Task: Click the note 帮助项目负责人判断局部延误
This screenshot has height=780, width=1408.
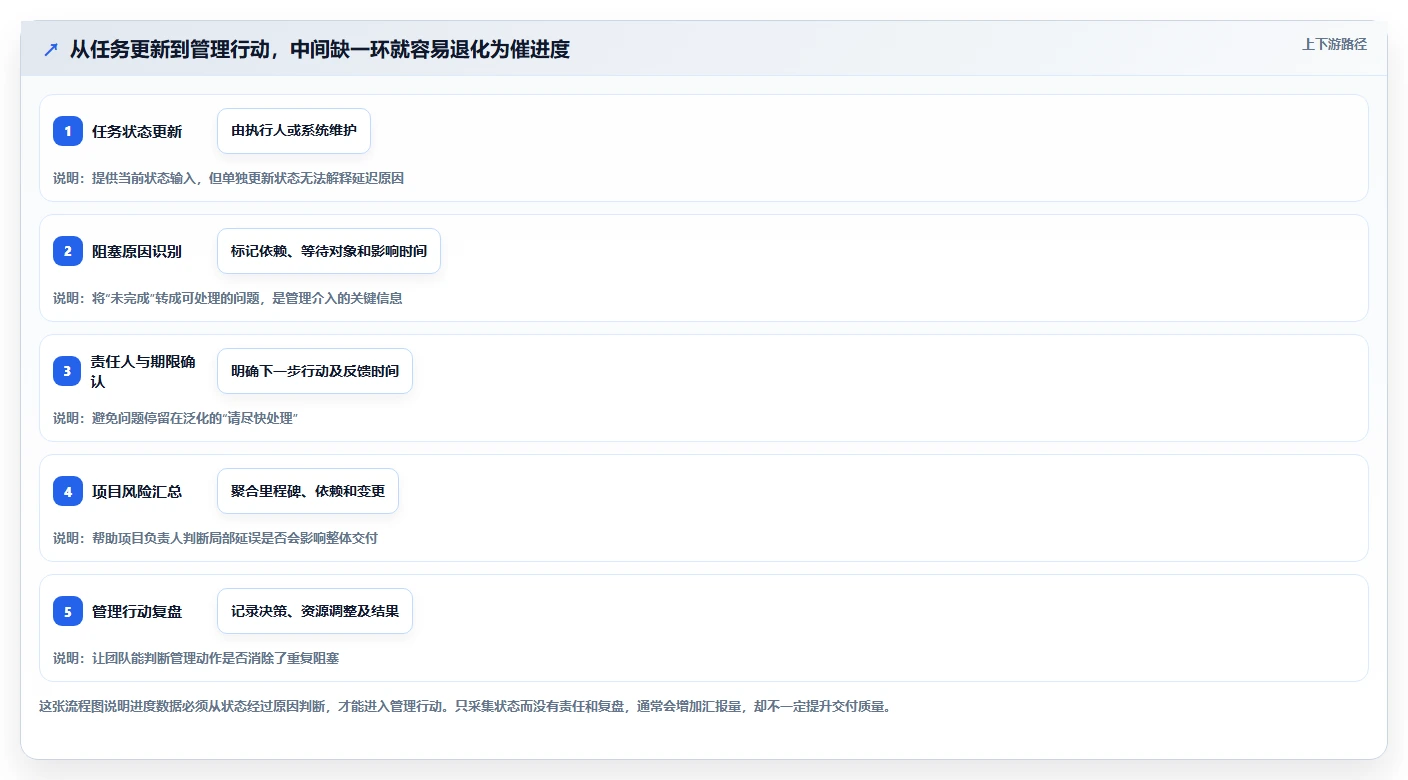Action: pos(215,538)
